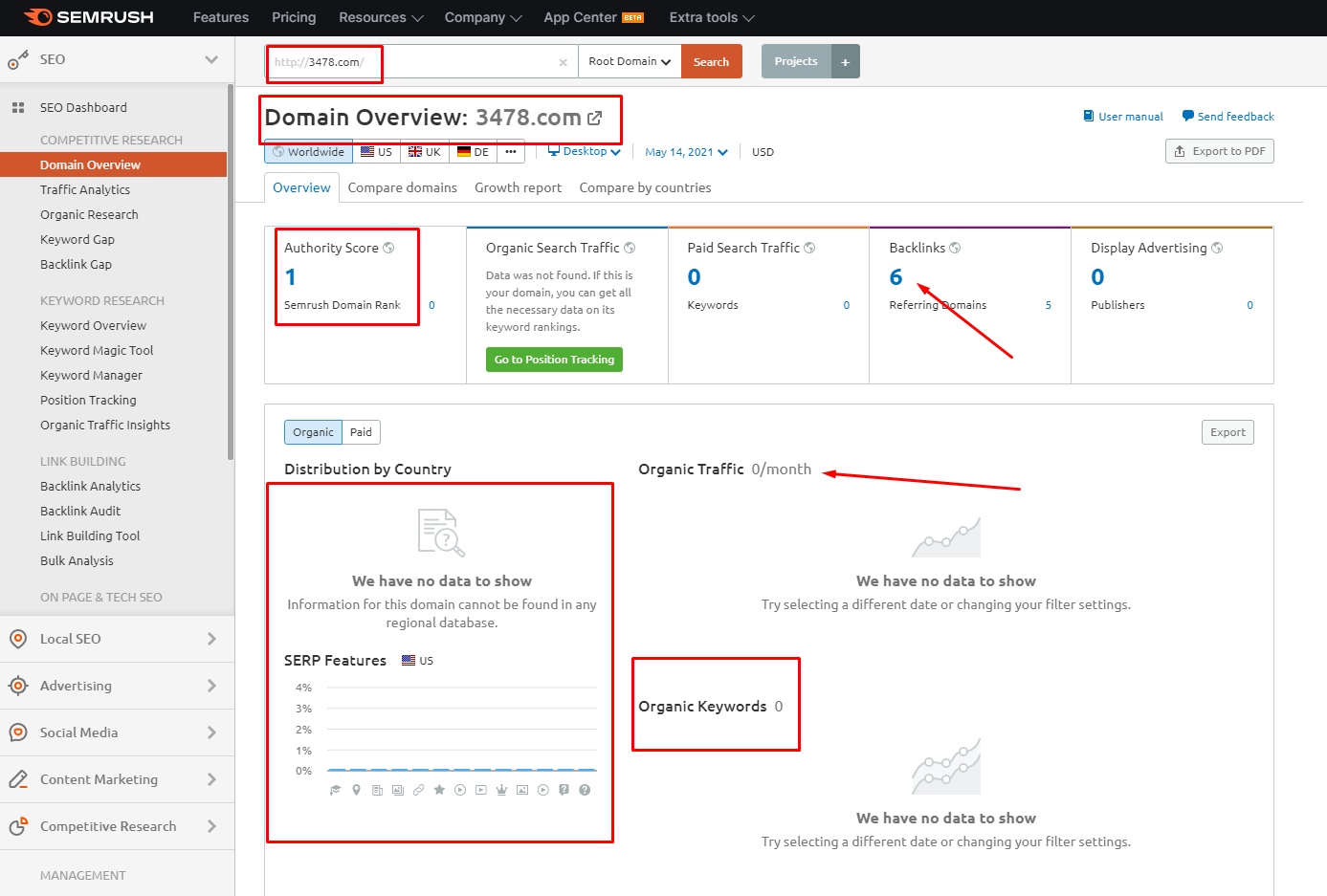Click the info icon beside Authority Score
Viewport: 1327px width, 896px height.
tap(388, 248)
